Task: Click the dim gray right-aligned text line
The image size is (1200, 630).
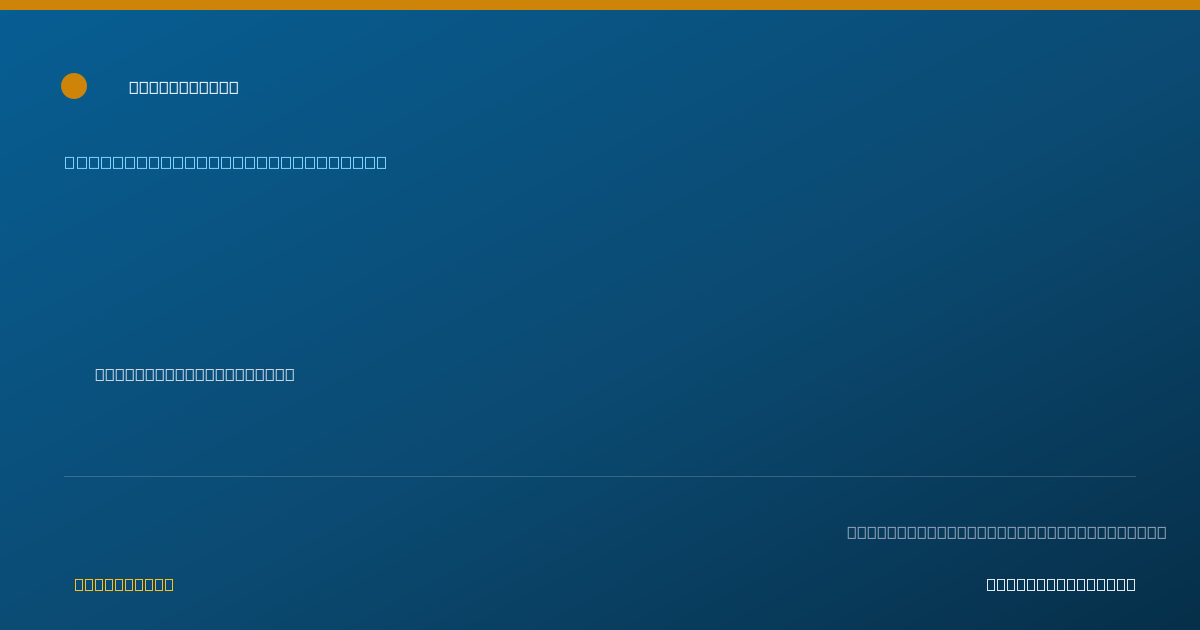Action: tap(1007, 532)
